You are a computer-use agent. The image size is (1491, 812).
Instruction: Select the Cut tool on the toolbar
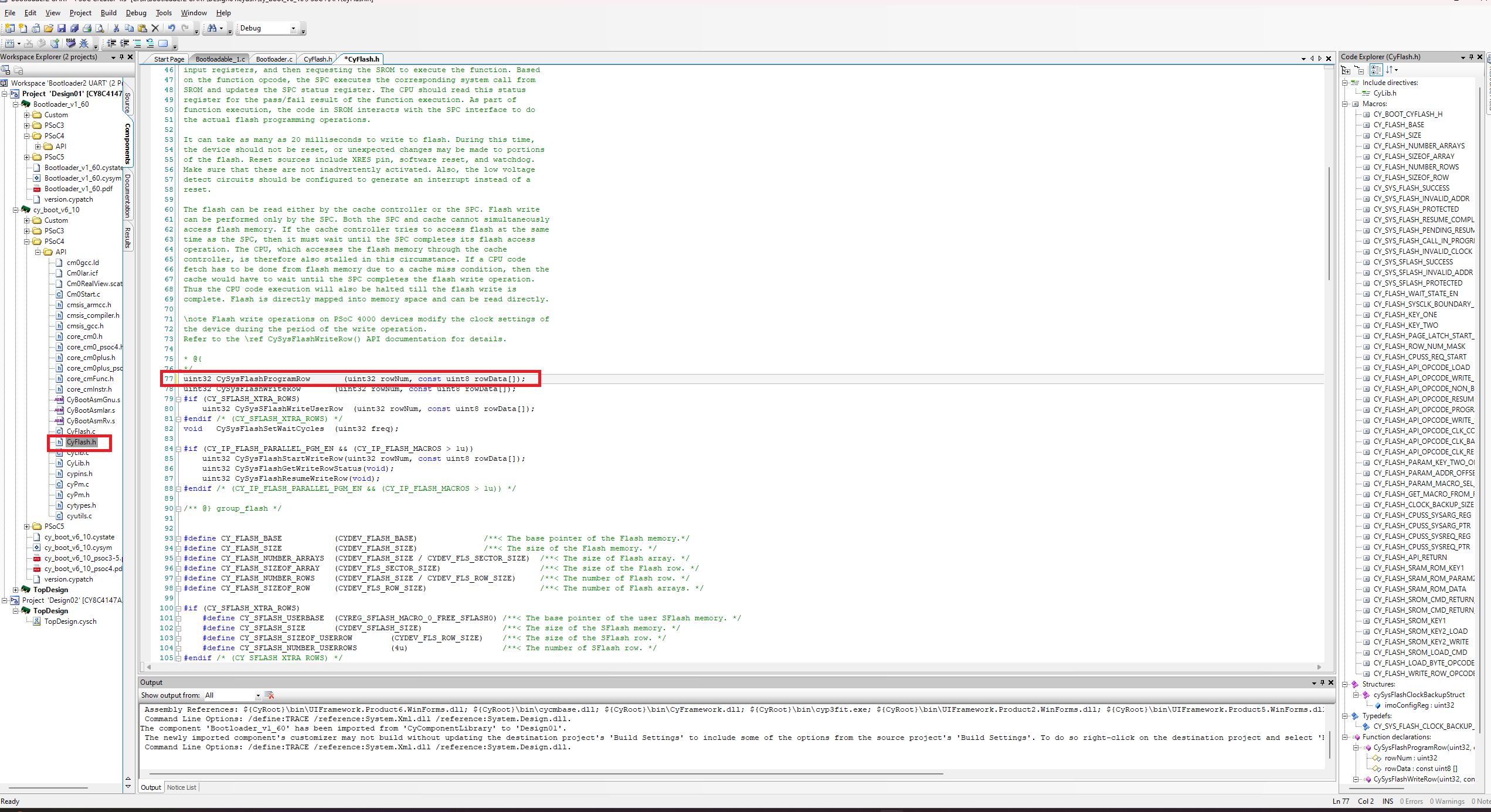(x=116, y=28)
